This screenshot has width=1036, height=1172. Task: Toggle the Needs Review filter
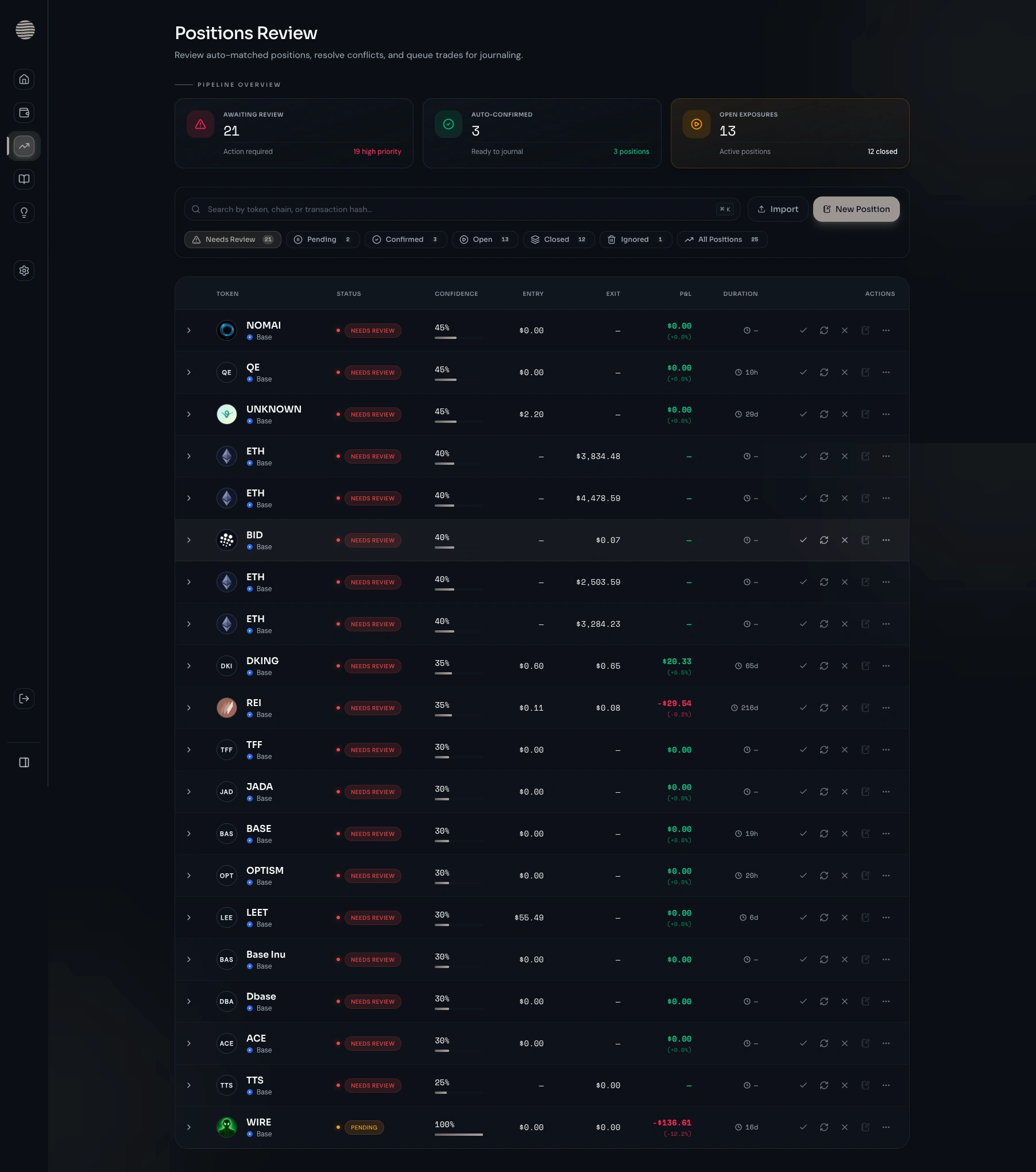pos(232,240)
